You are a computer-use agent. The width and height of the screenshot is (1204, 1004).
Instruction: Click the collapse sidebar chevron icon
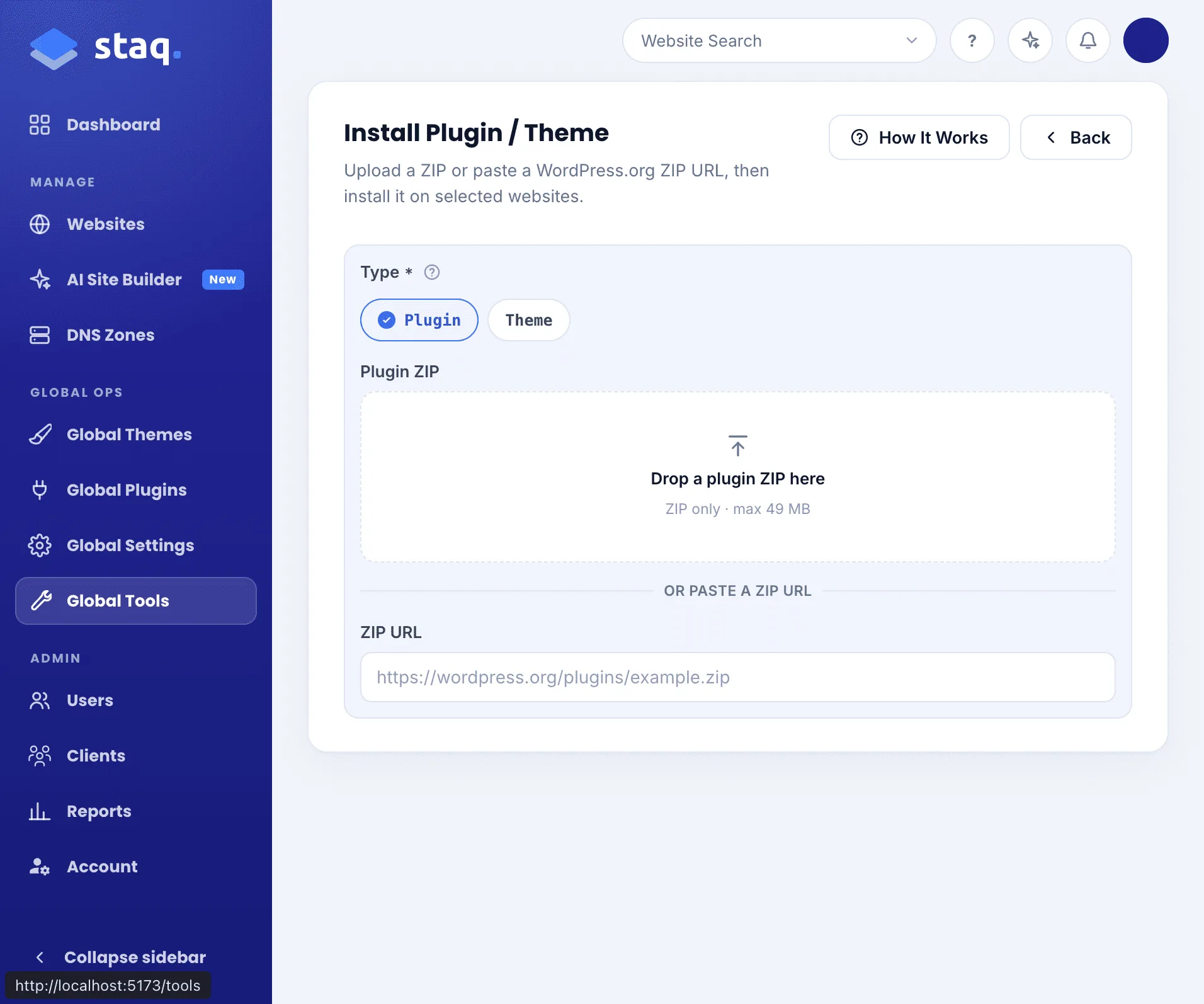pyautogui.click(x=40, y=957)
